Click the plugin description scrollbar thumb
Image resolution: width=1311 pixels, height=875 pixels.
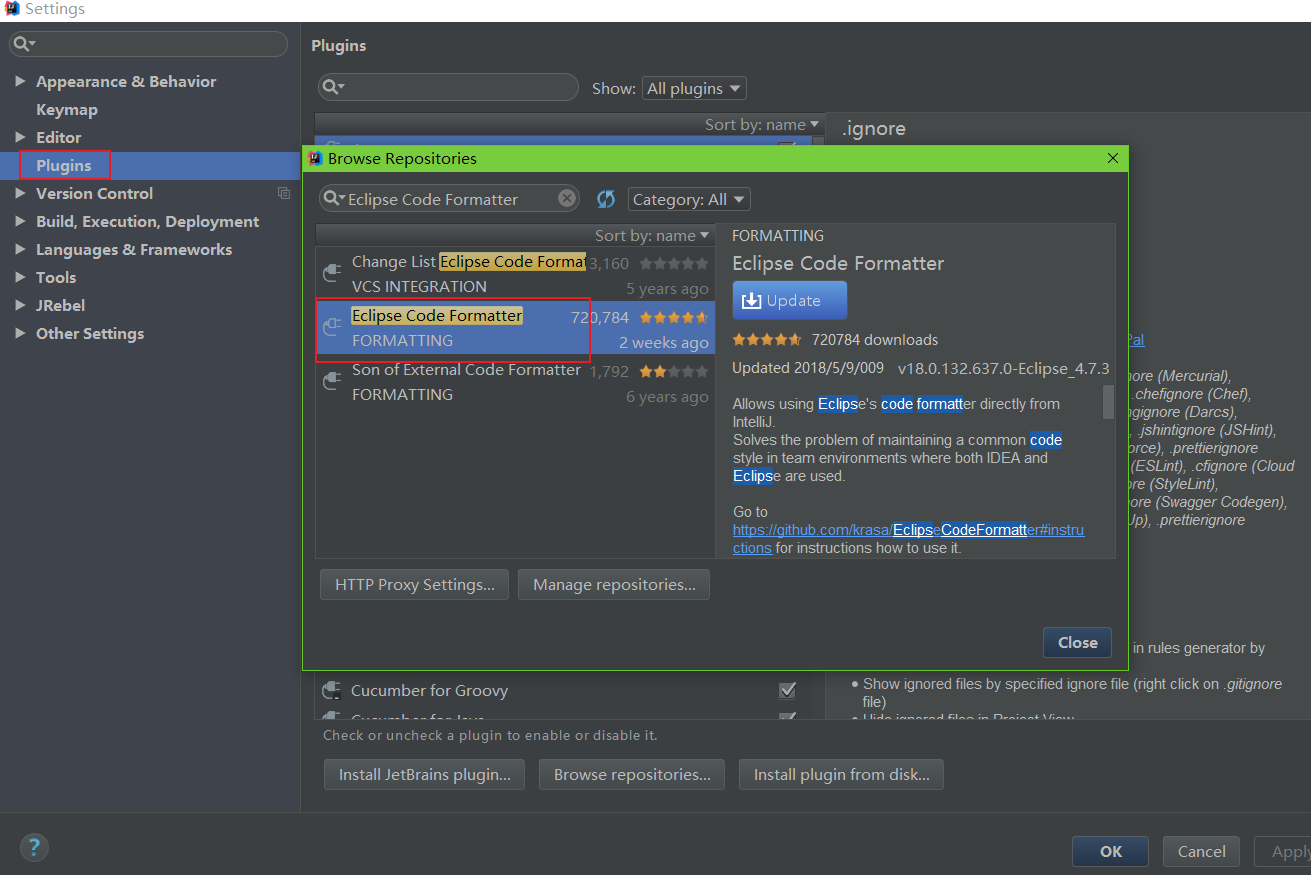pyautogui.click(x=1108, y=402)
